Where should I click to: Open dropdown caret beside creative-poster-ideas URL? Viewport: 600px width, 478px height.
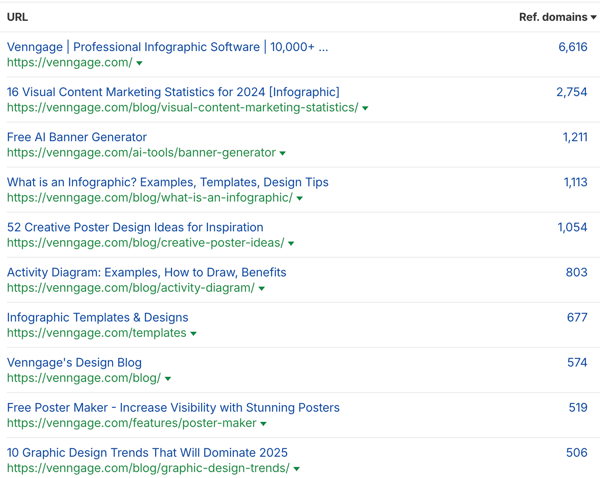[291, 243]
